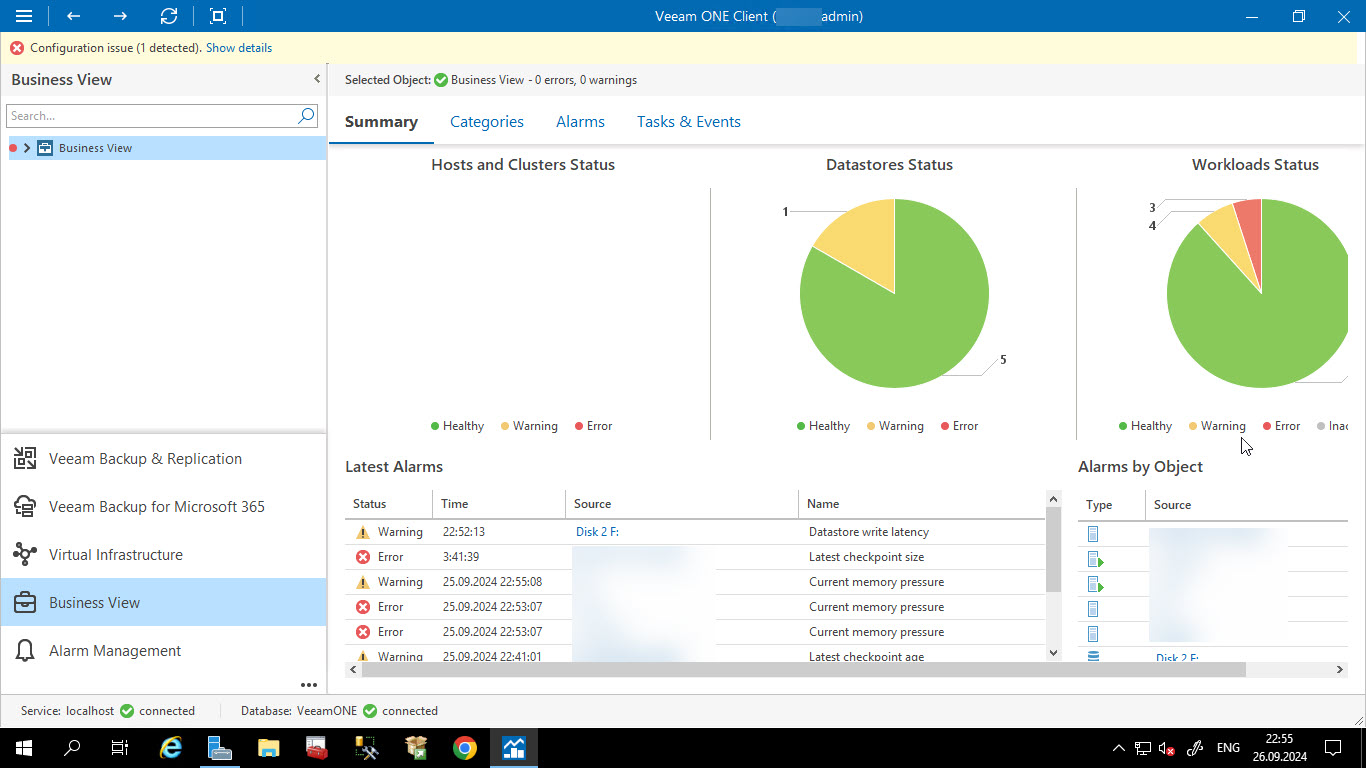Toggle full screen mode icon
The height and width of the screenshot is (768, 1366).
(218, 16)
